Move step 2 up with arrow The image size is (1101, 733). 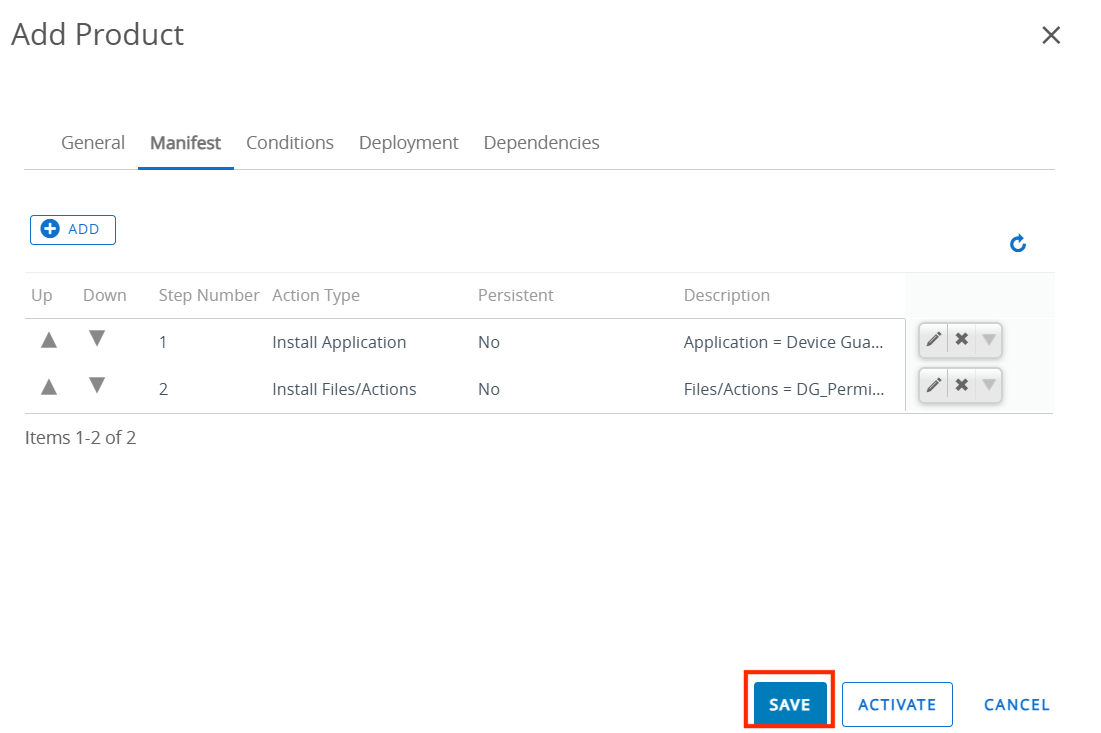48,387
